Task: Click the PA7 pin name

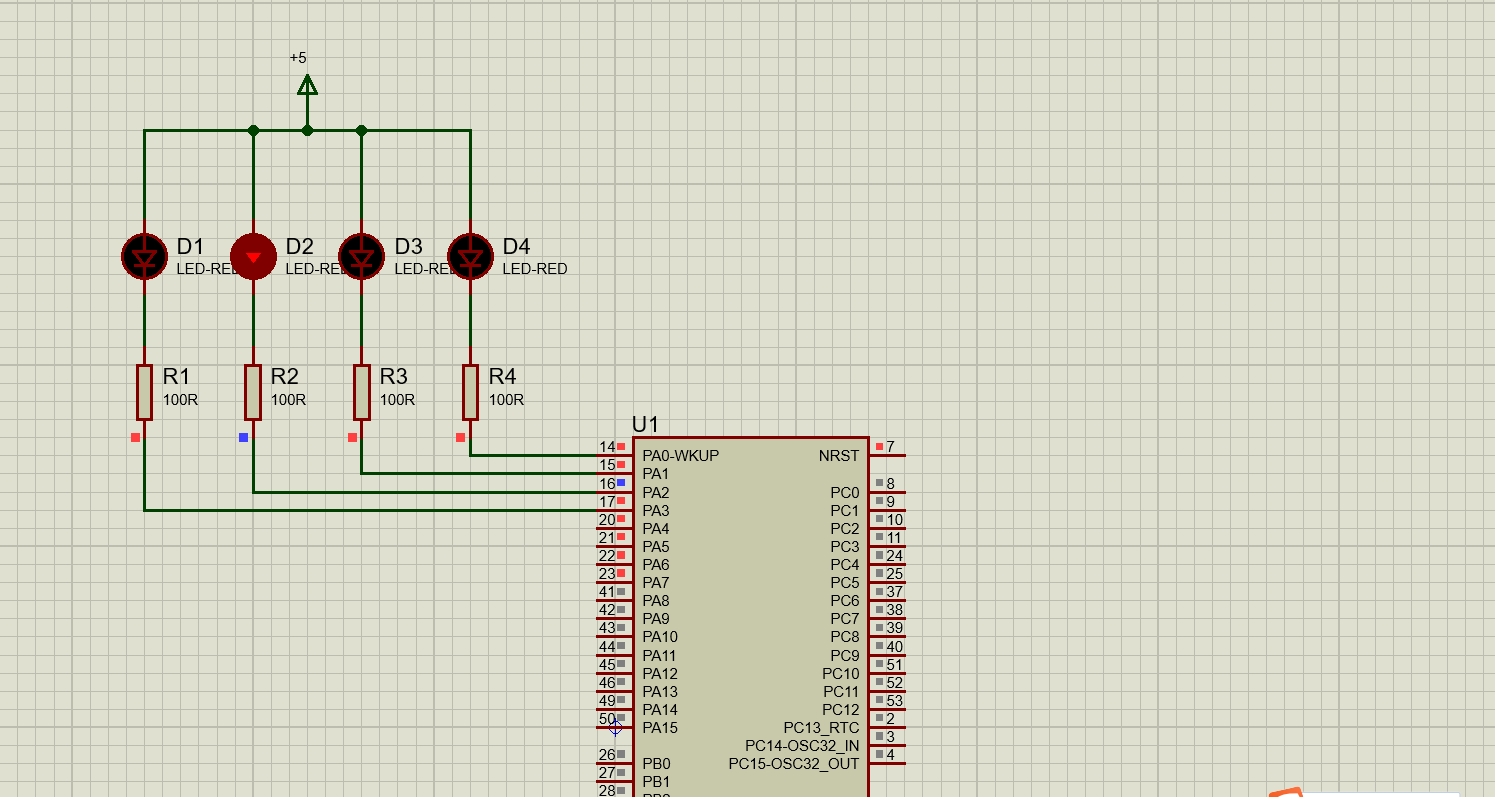Action: tap(656, 583)
